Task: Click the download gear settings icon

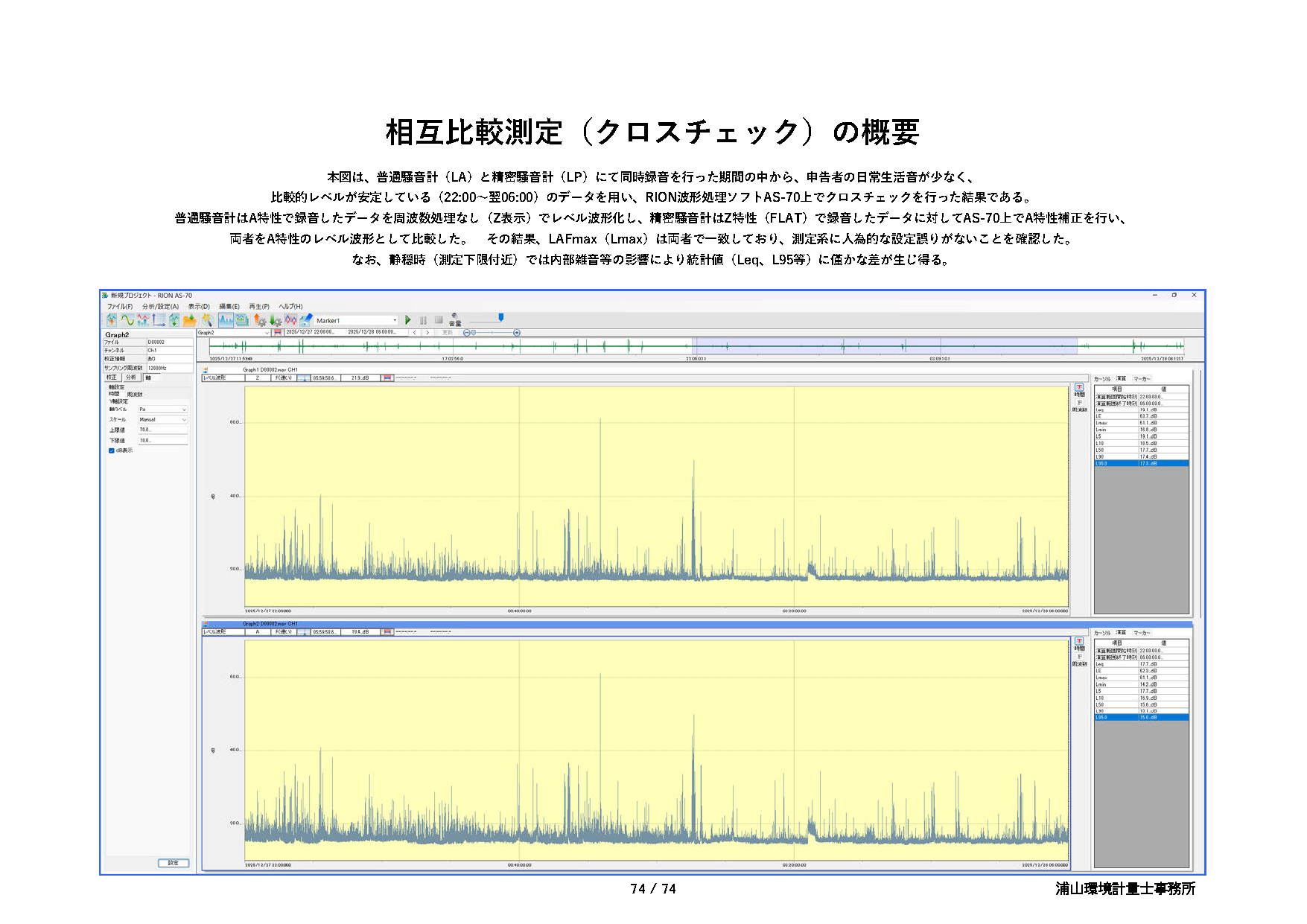Action: 276,320
